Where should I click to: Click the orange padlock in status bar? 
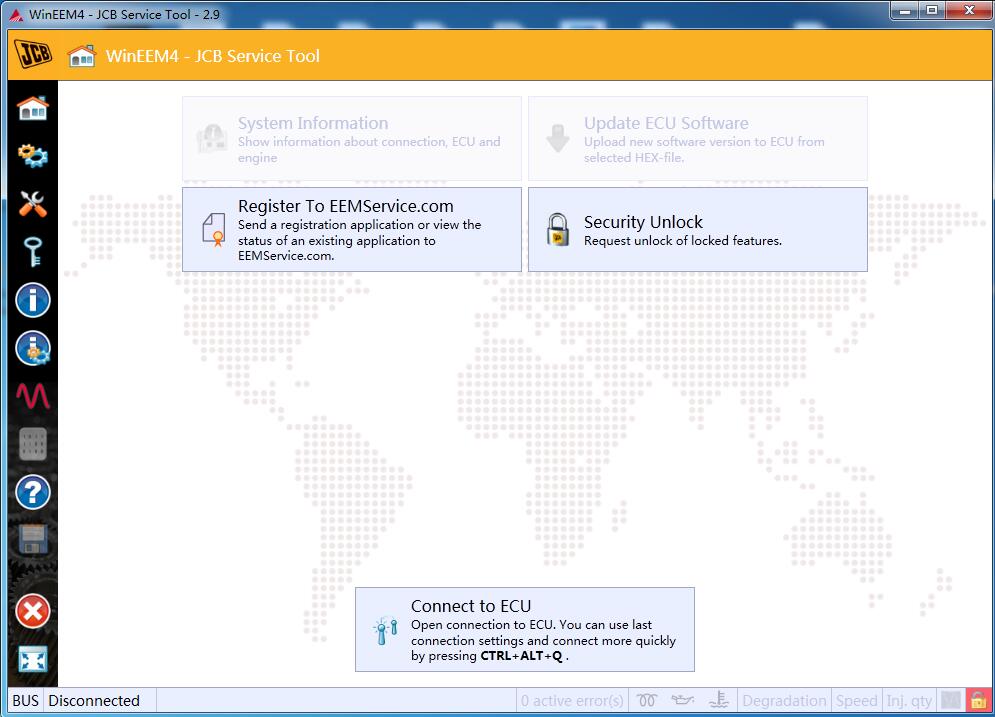979,701
